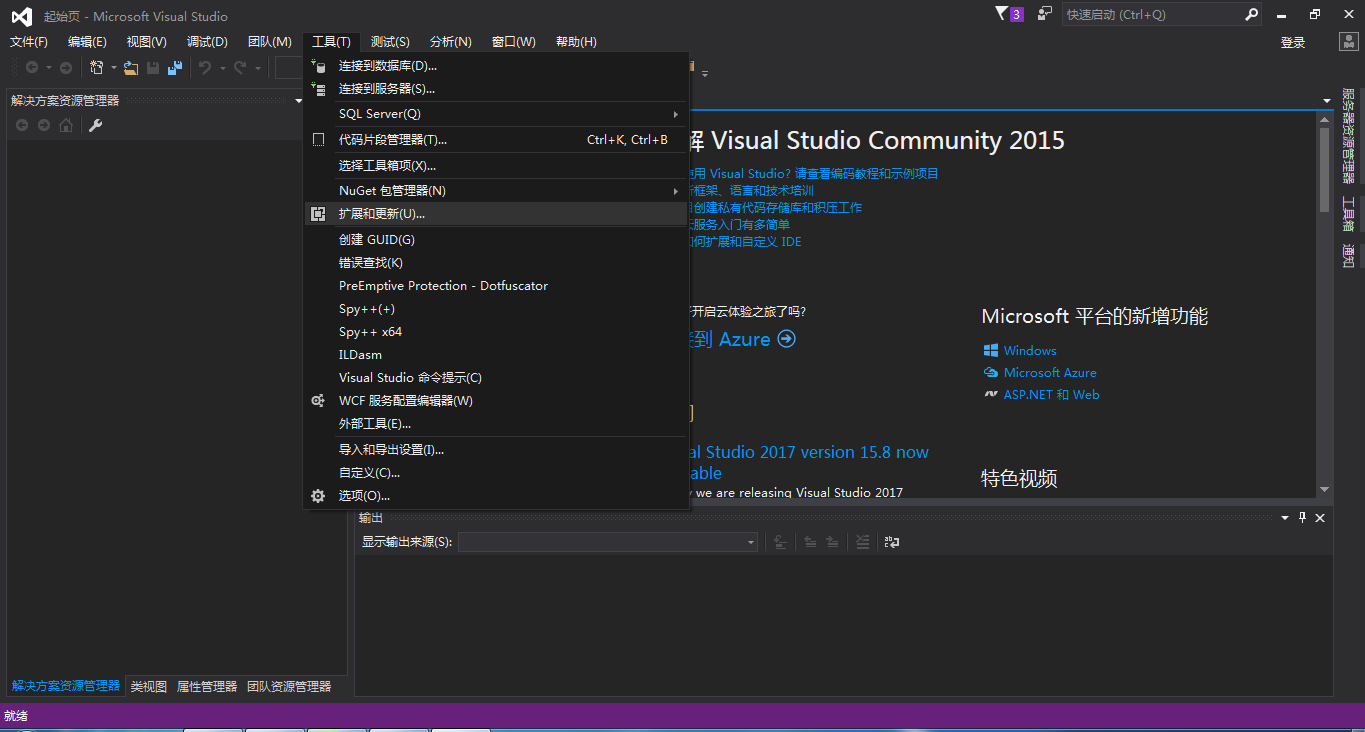Click the Save toolbar icon
The width and height of the screenshot is (1365, 732).
tap(153, 68)
